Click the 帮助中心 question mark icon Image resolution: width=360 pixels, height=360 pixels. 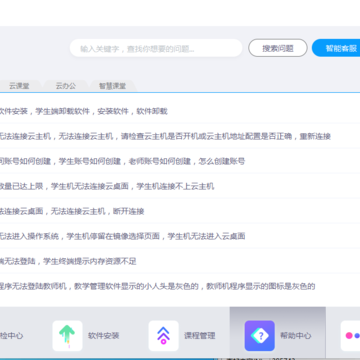pyautogui.click(x=260, y=336)
